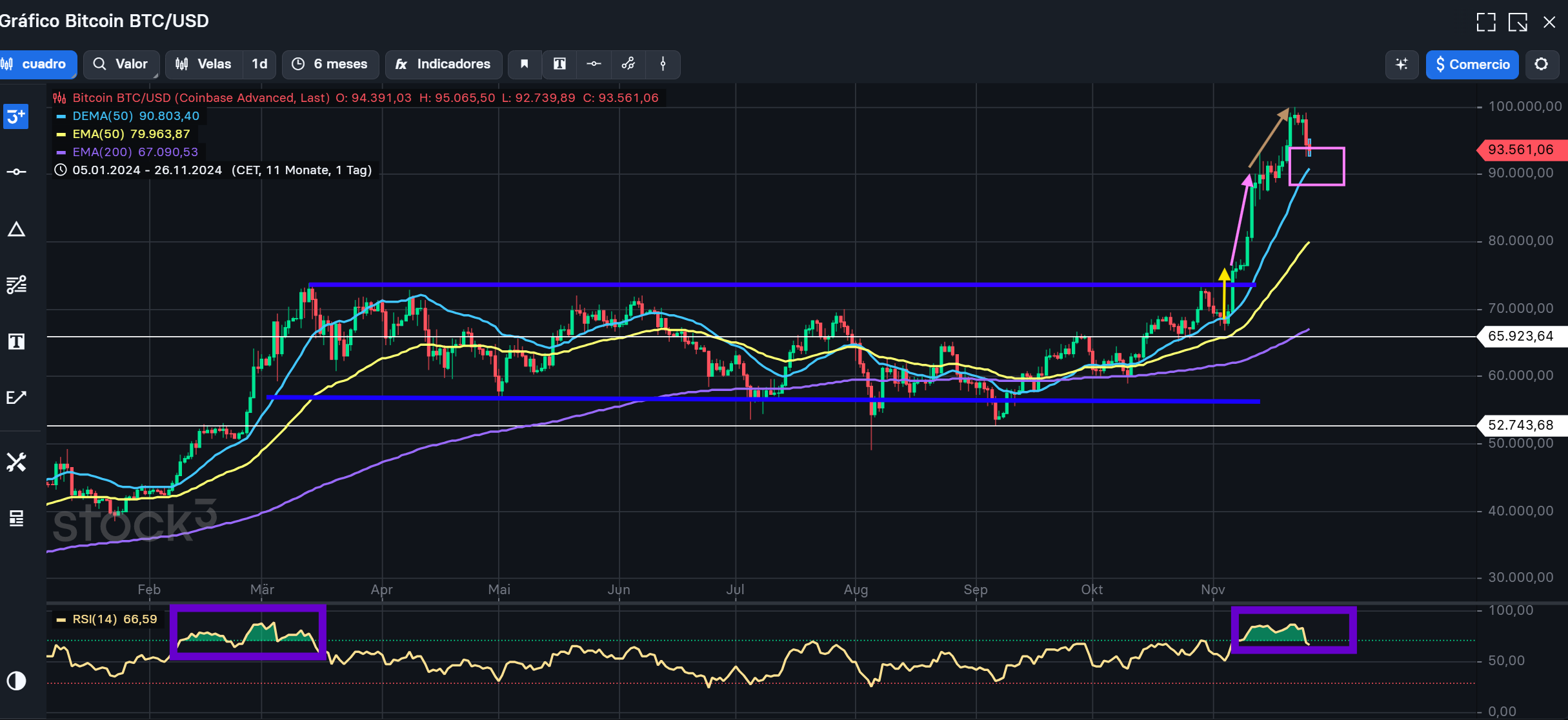The height and width of the screenshot is (720, 1568).
Task: Click the connected nodes path tool icon
Action: point(628,64)
